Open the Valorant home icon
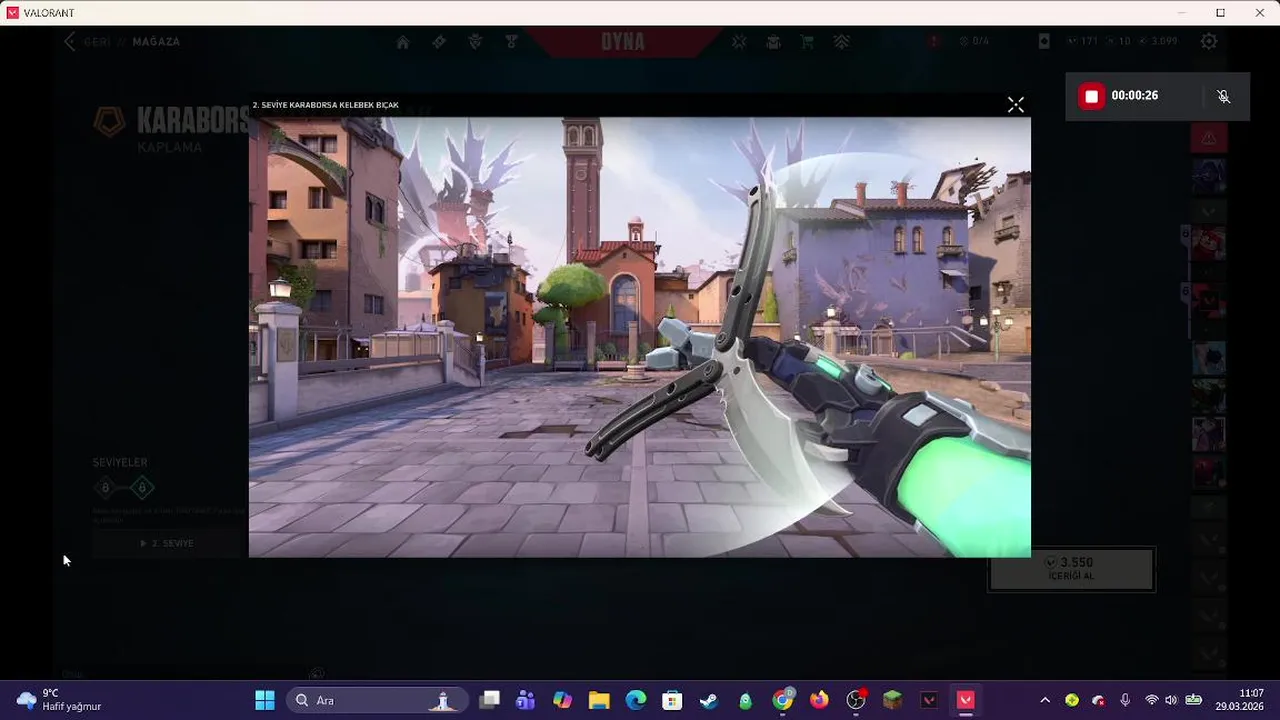 coord(403,42)
